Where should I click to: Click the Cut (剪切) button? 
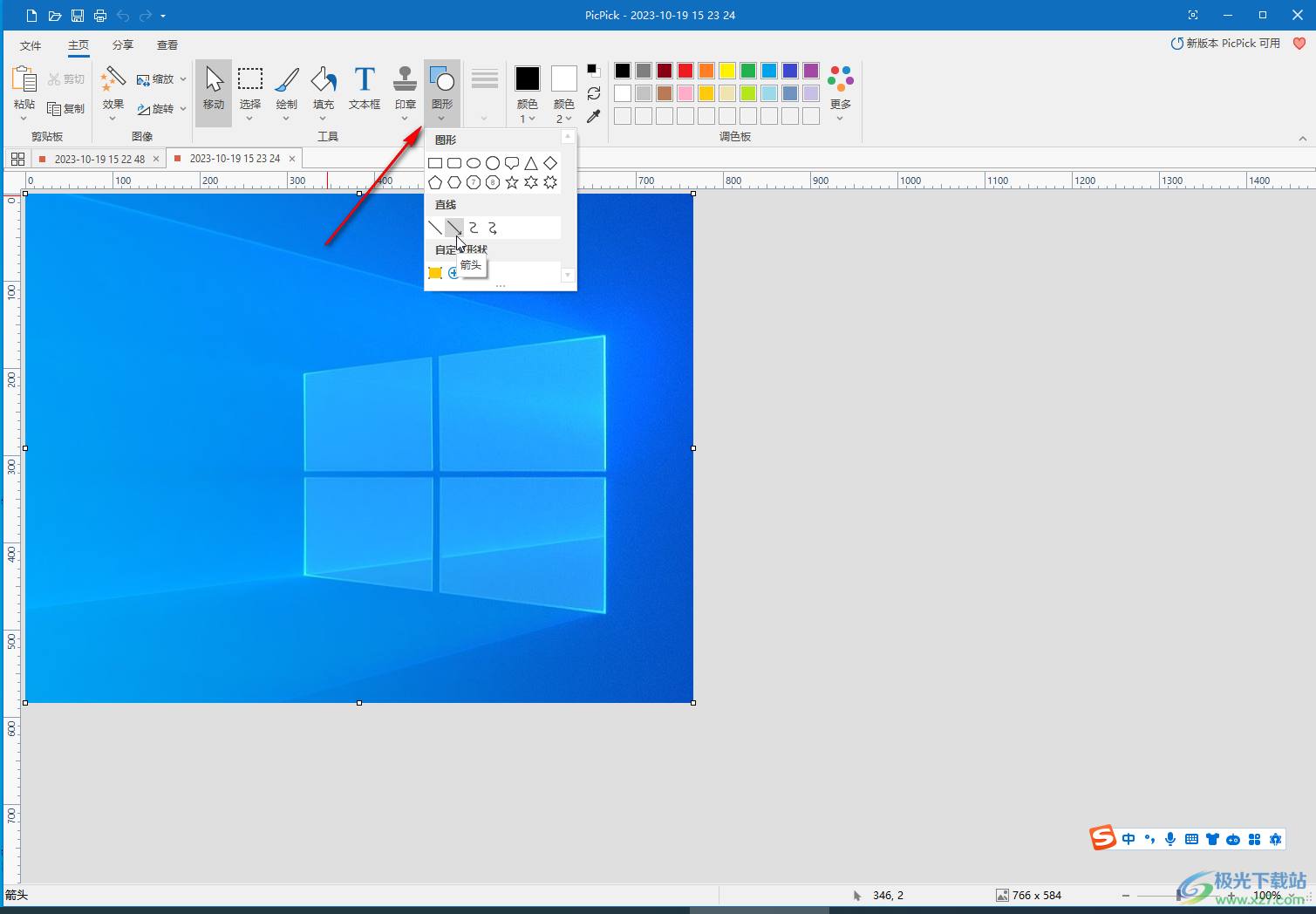pos(66,79)
